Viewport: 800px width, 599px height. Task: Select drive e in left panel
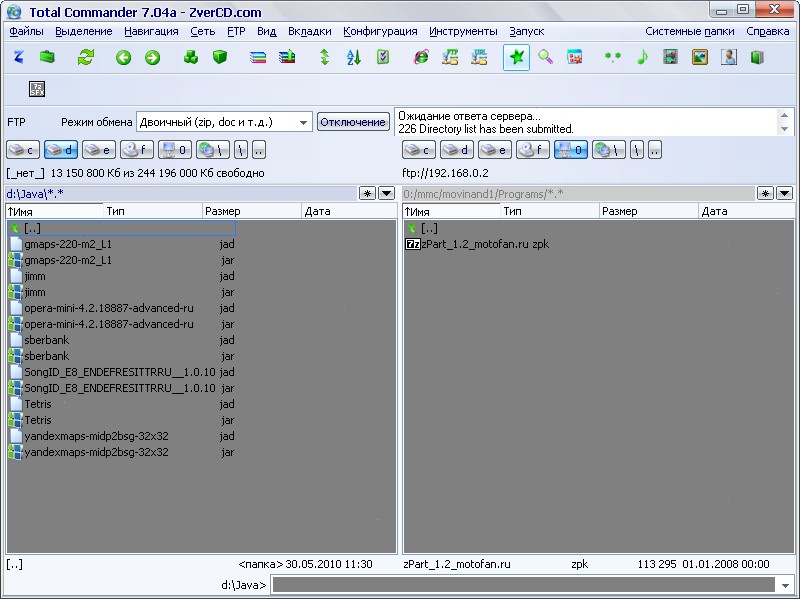point(99,150)
